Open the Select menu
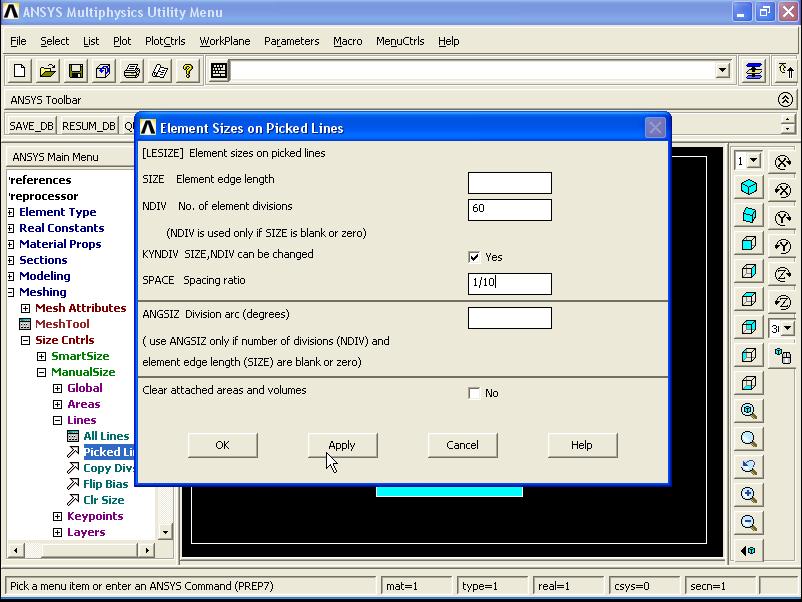Screen dimensions: 802x602 tap(54, 41)
